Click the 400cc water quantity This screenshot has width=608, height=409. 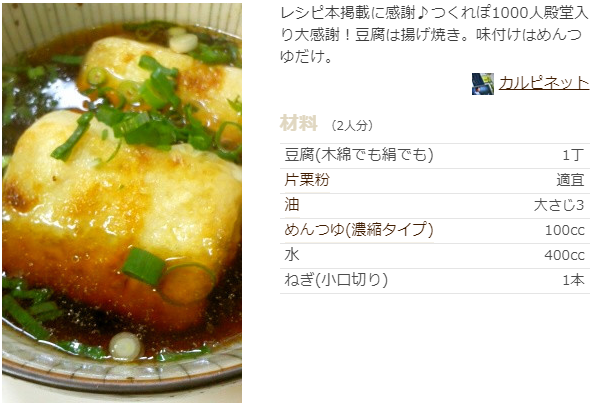(564, 255)
